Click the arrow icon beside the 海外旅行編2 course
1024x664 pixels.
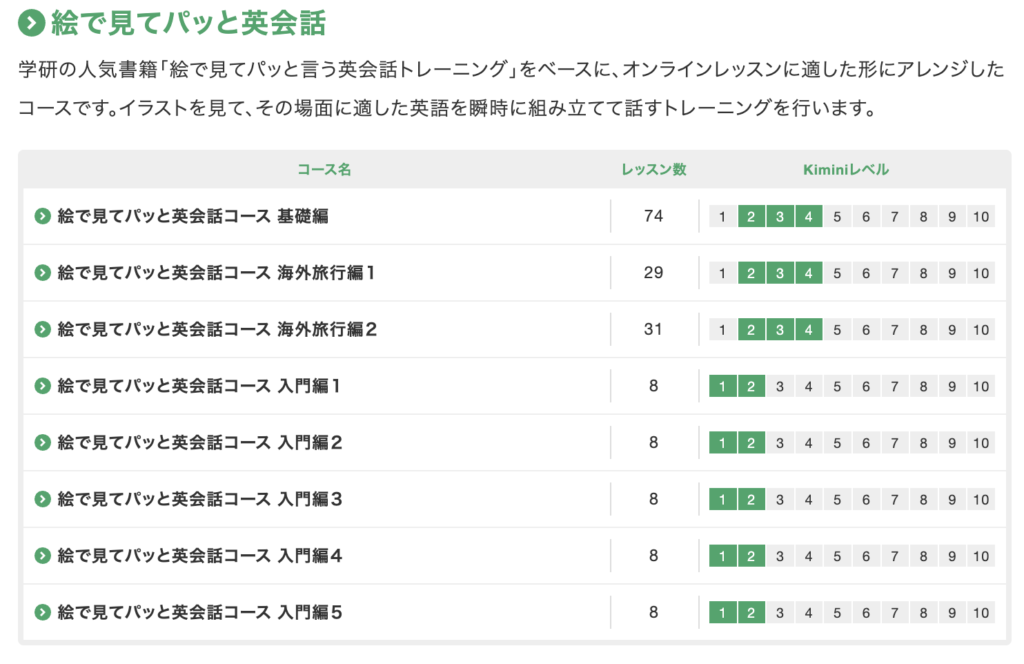click(x=42, y=329)
